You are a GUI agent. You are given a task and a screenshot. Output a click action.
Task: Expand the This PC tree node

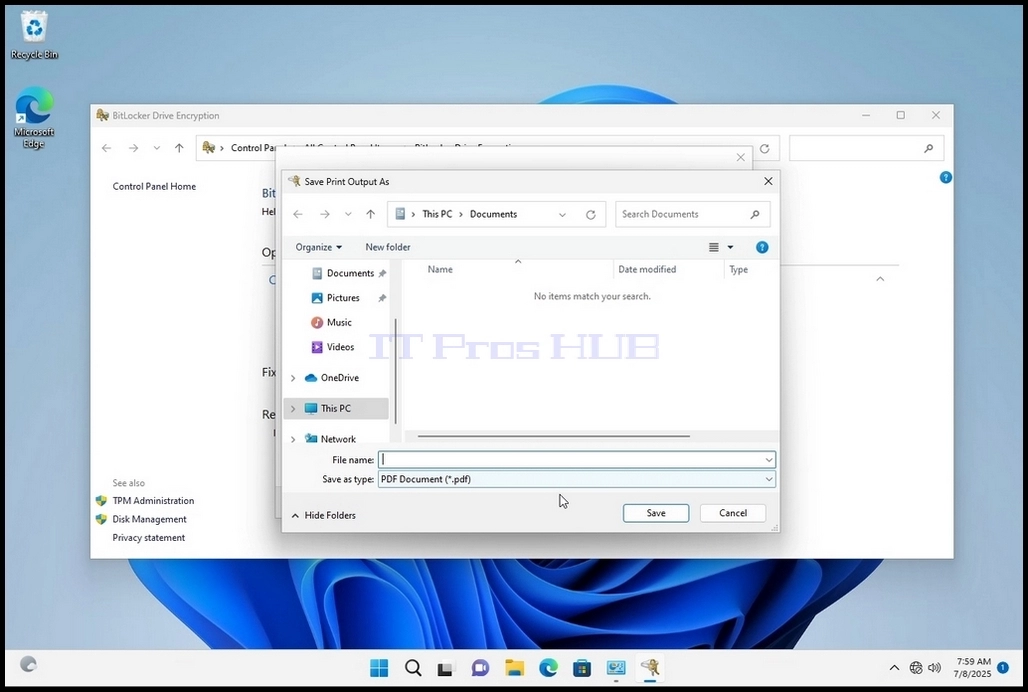point(293,408)
